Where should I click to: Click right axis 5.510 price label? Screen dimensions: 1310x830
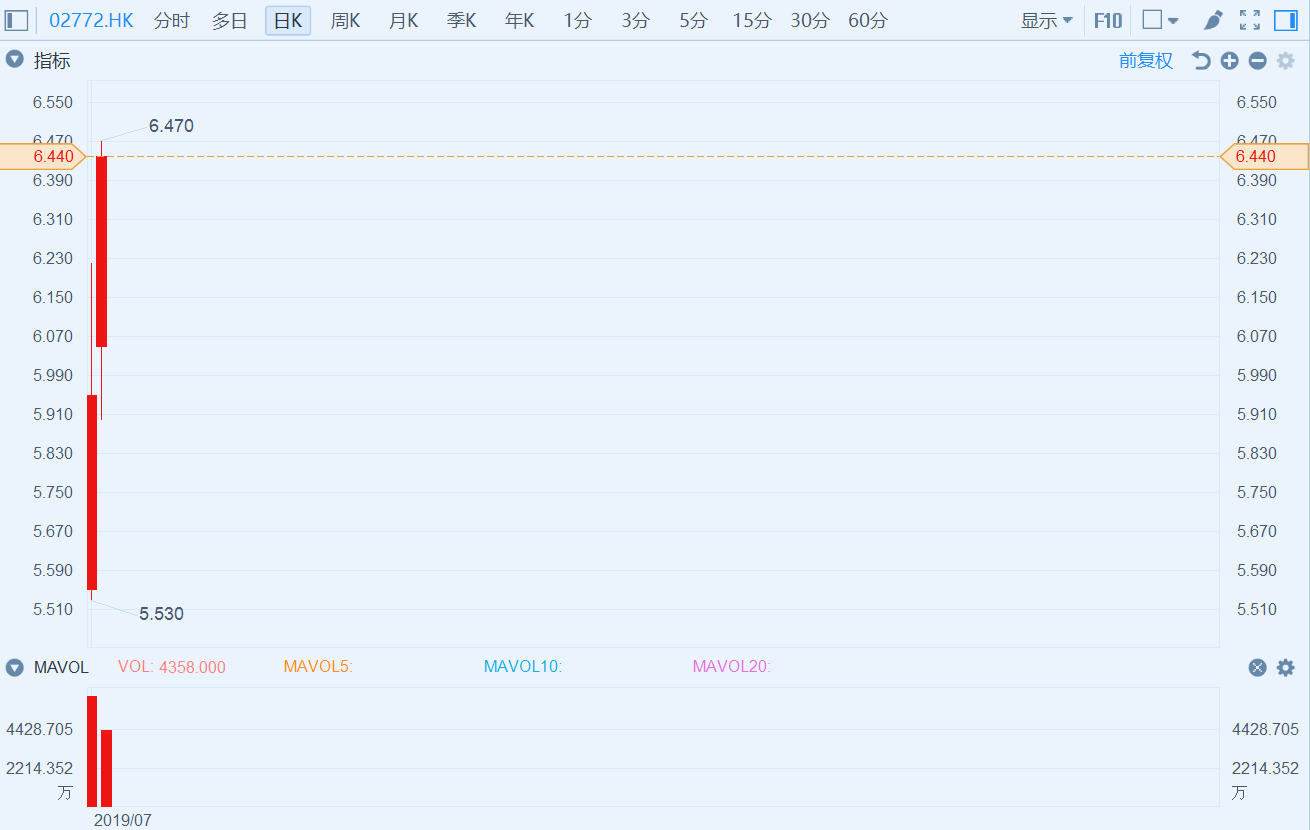pos(1256,609)
